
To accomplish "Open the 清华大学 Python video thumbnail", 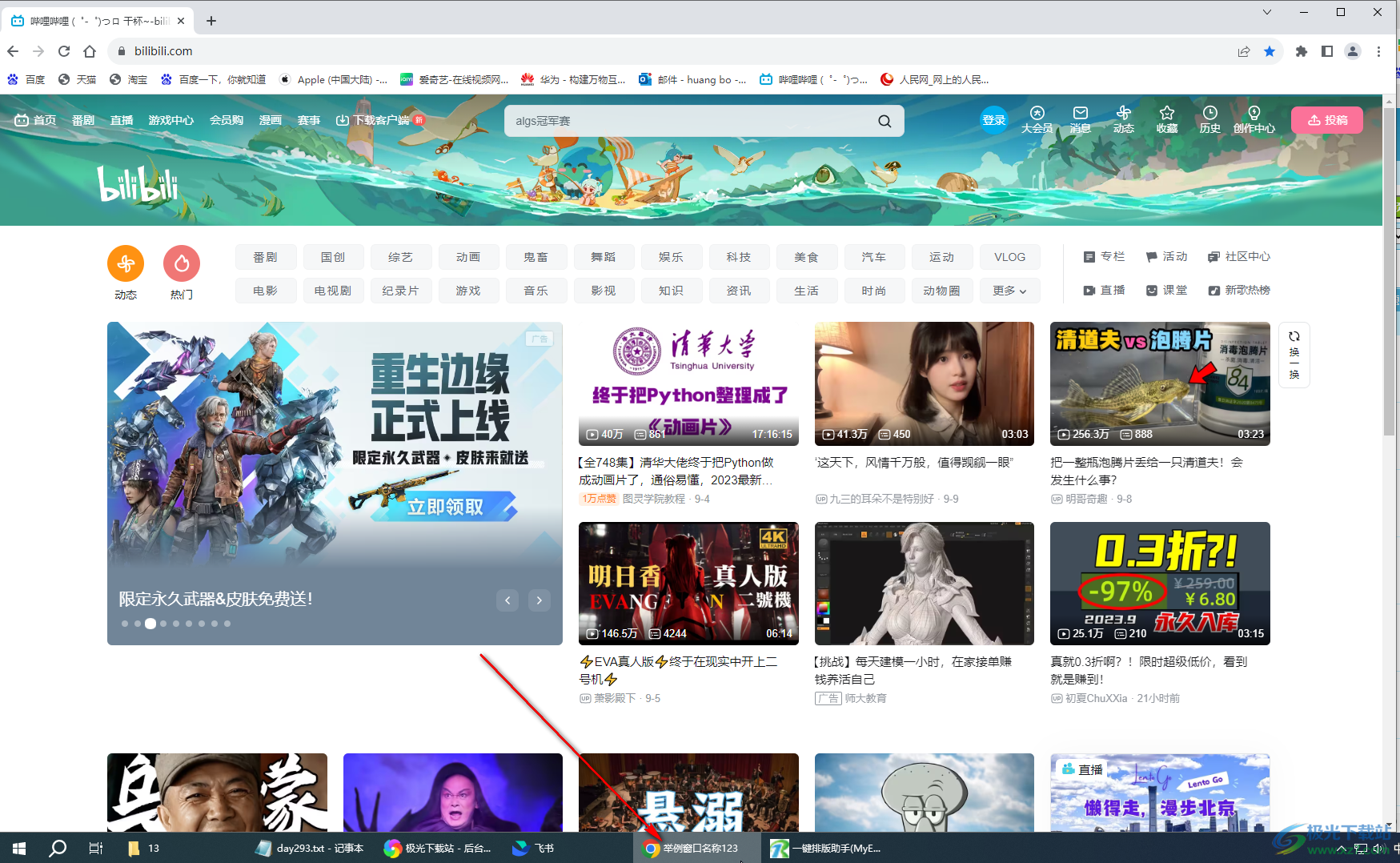I will (x=688, y=384).
